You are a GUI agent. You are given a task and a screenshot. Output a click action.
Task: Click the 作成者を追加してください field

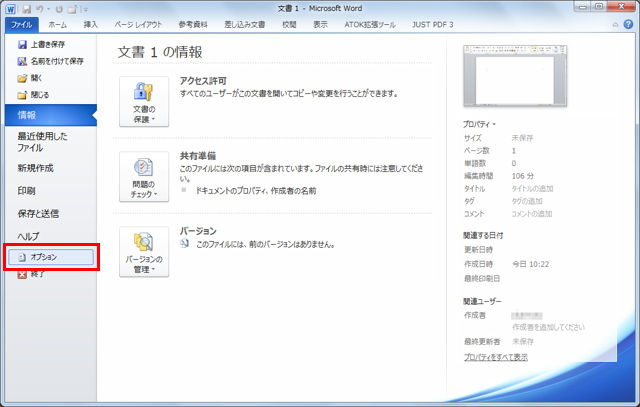tap(549, 327)
